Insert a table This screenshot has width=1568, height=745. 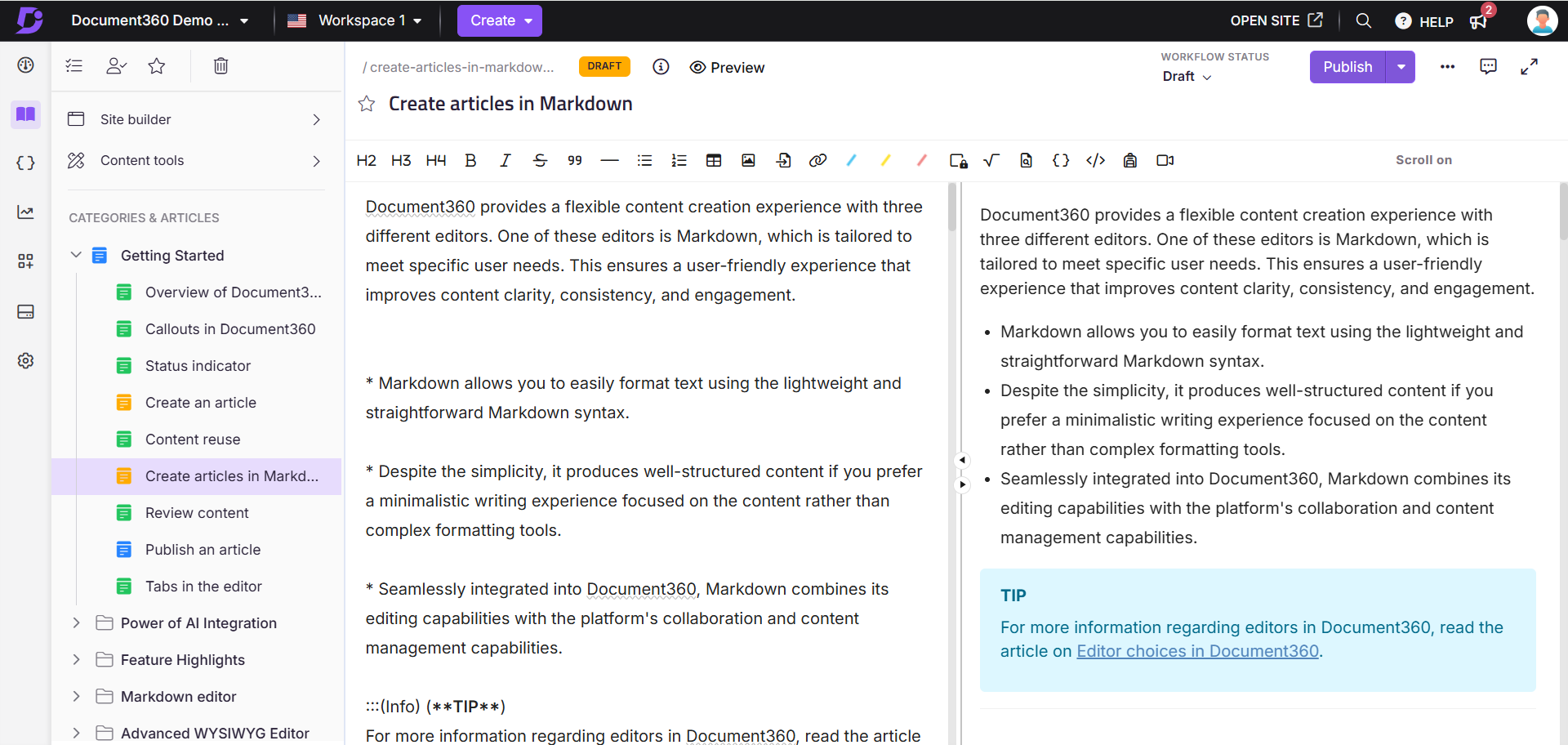(714, 160)
